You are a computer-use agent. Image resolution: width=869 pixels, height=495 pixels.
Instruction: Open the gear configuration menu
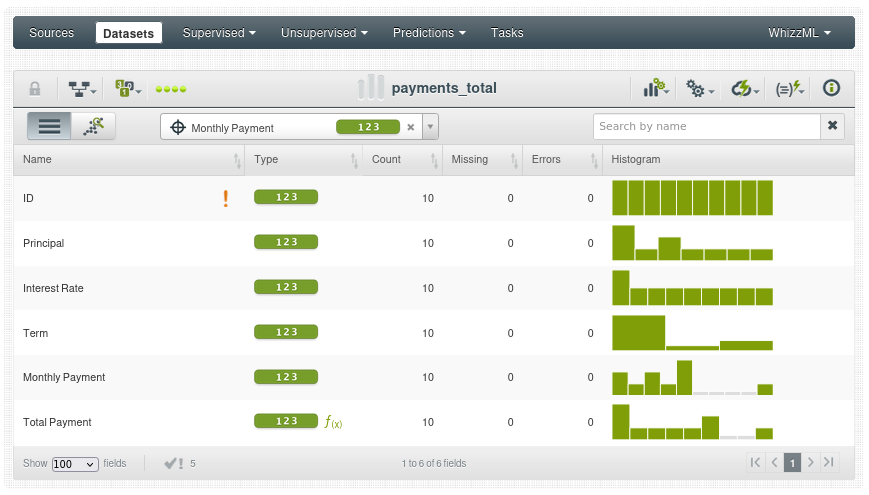pyautogui.click(x=699, y=89)
